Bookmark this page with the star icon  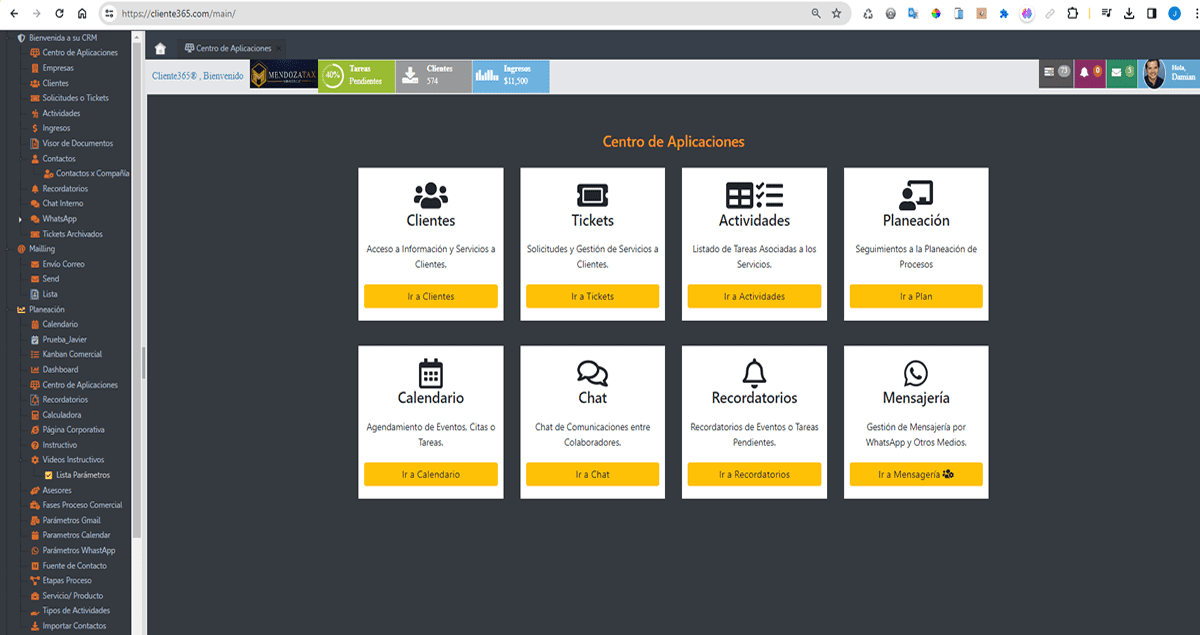point(836,14)
